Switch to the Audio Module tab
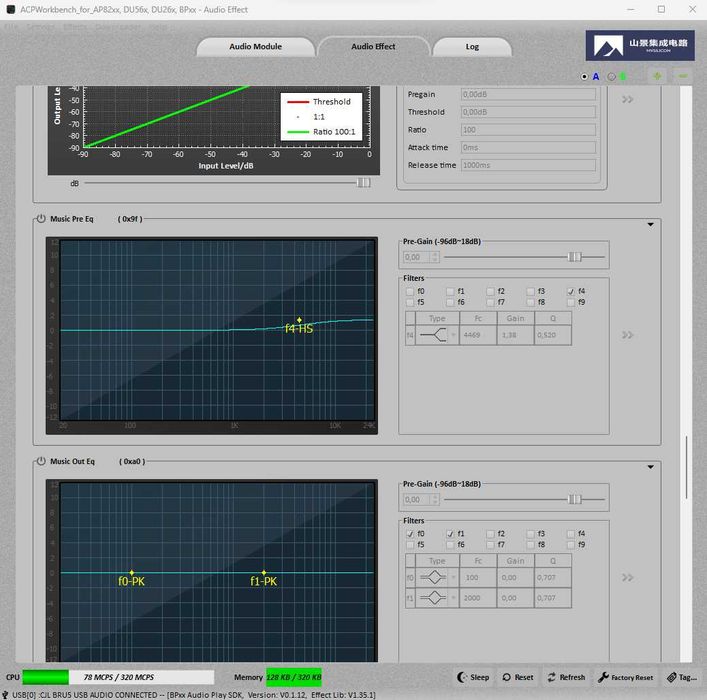 255,46
